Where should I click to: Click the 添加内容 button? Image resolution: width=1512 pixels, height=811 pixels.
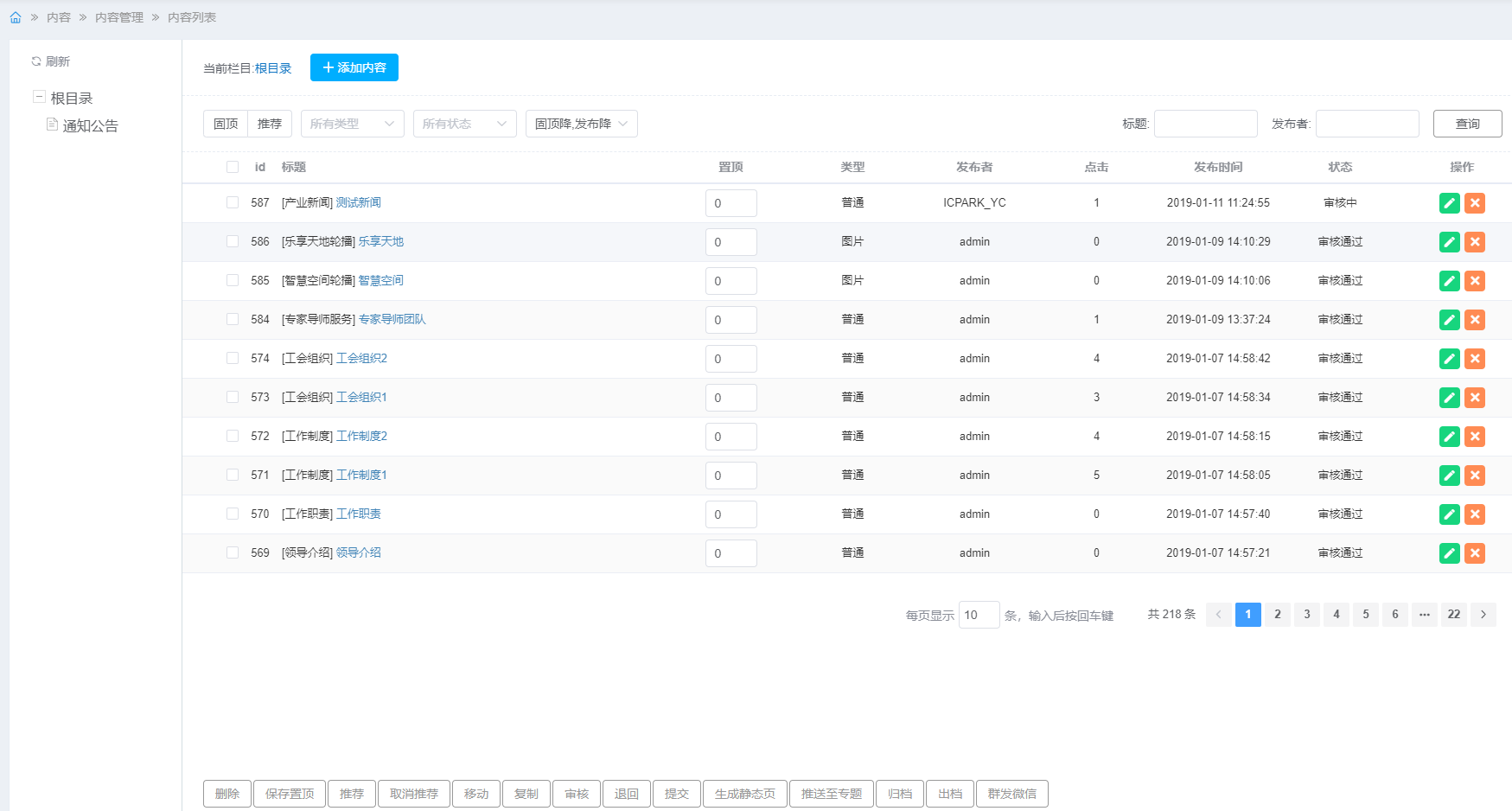click(354, 67)
